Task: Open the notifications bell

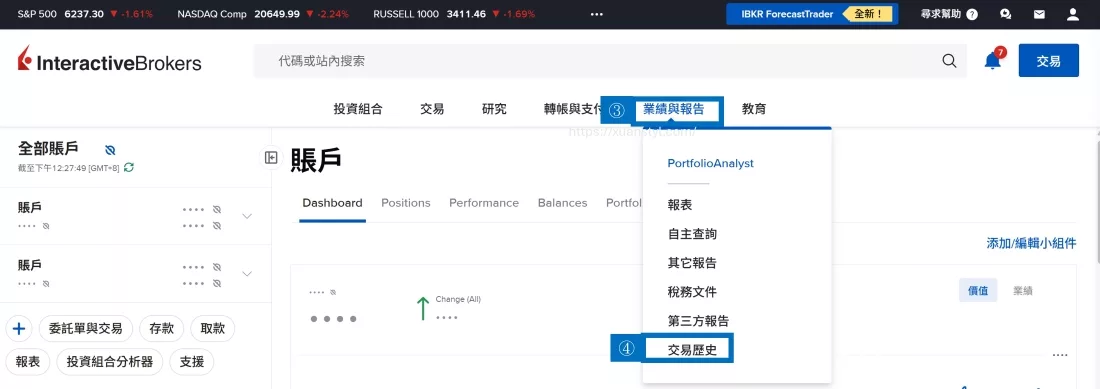Action: click(993, 61)
